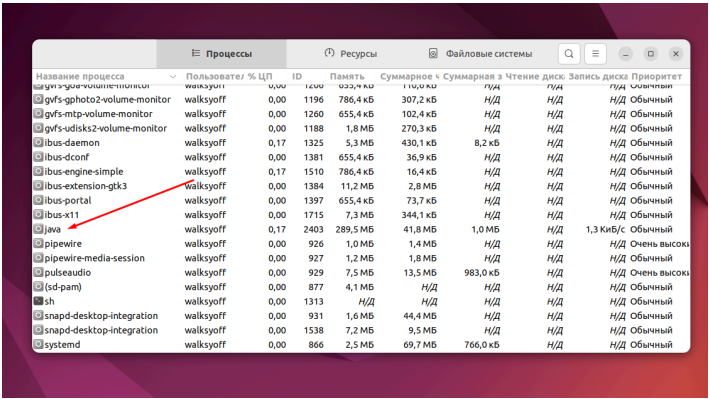
Task: Click the Ресурсы tab clock icon
Action: point(329,53)
